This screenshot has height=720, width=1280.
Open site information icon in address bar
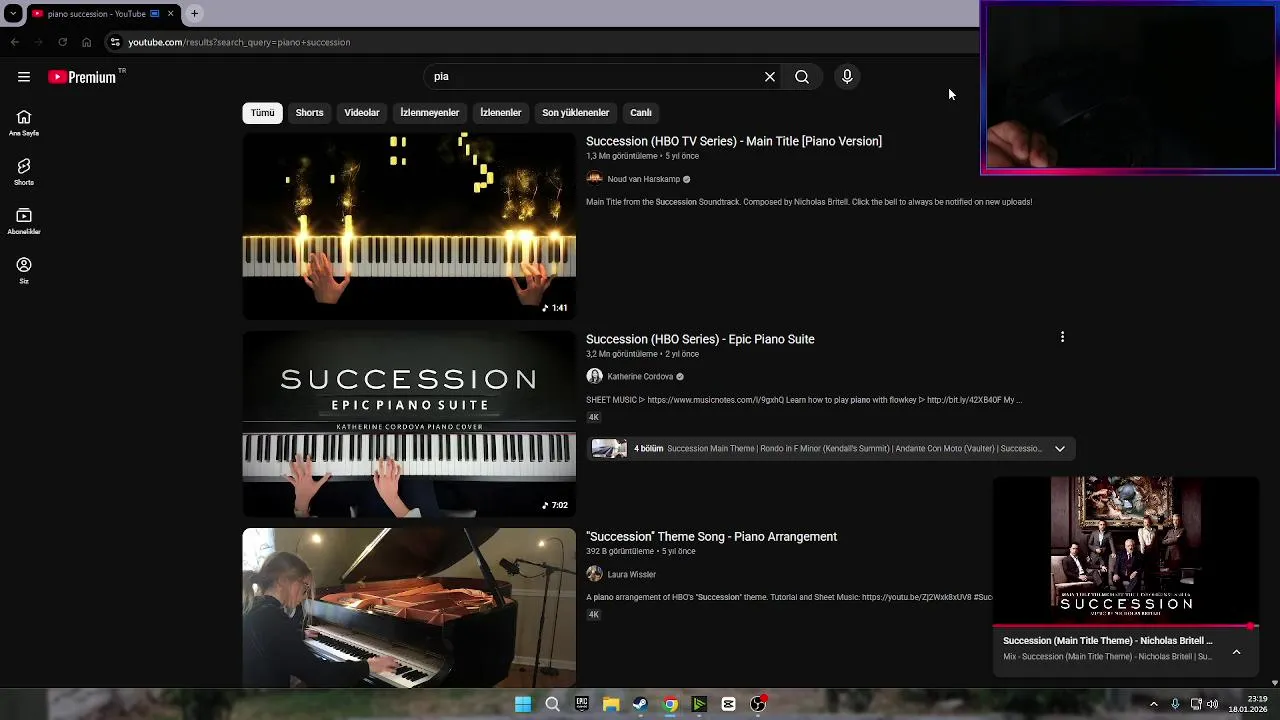click(x=115, y=42)
